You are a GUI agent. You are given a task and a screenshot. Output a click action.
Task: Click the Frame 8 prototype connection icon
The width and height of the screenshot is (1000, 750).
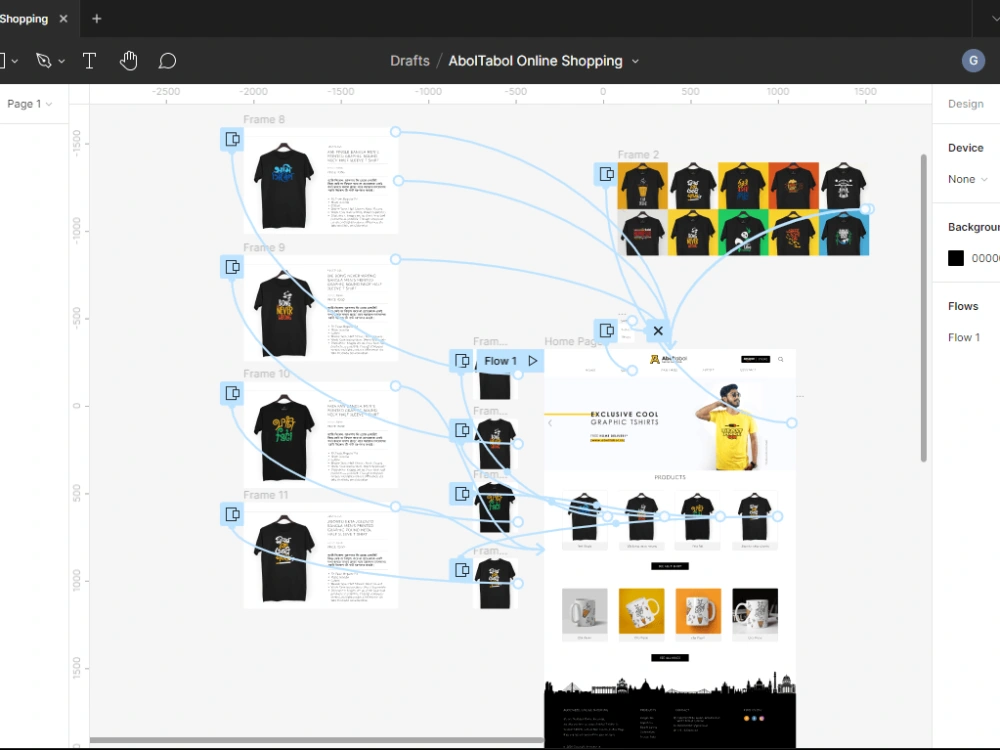pyautogui.click(x=232, y=139)
